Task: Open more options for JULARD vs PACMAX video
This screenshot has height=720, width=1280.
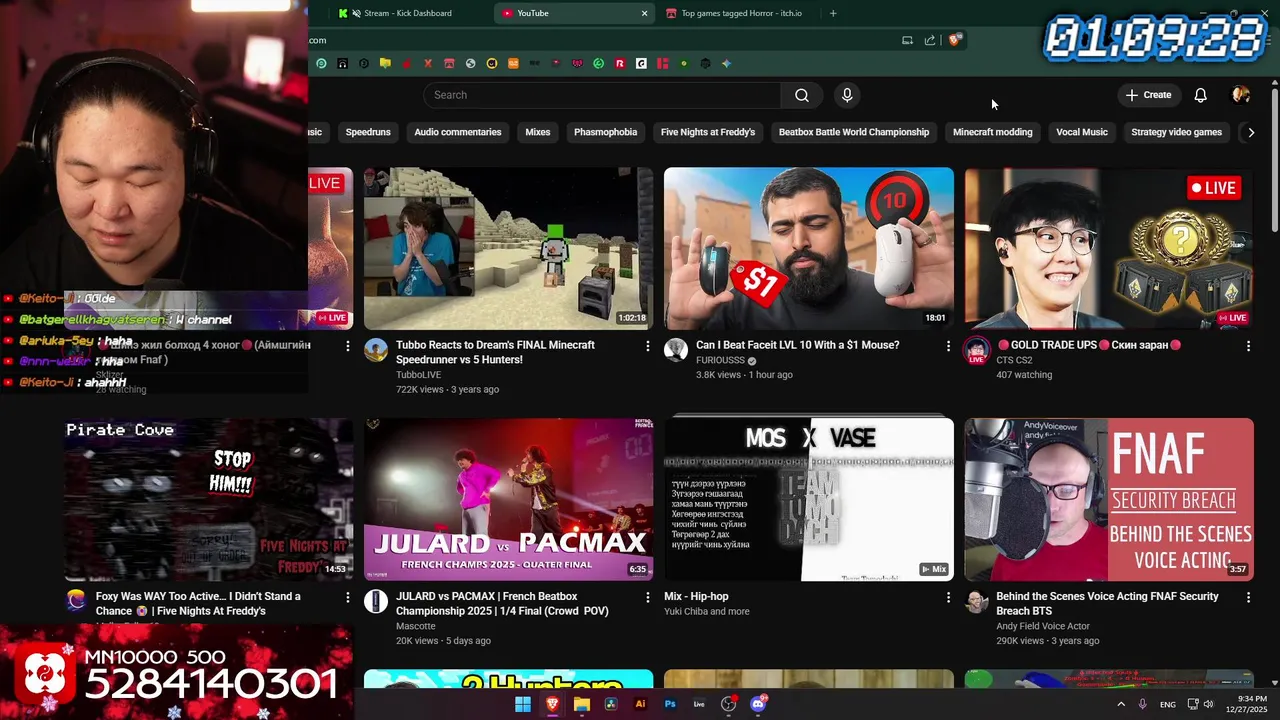Action: tap(647, 597)
